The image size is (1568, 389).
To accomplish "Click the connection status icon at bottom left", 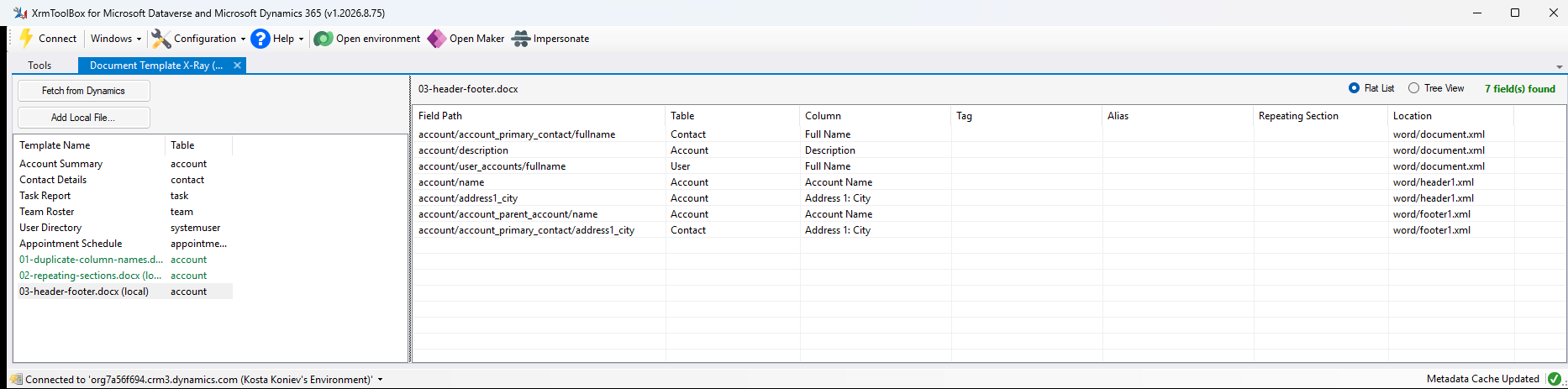I will click(16, 379).
